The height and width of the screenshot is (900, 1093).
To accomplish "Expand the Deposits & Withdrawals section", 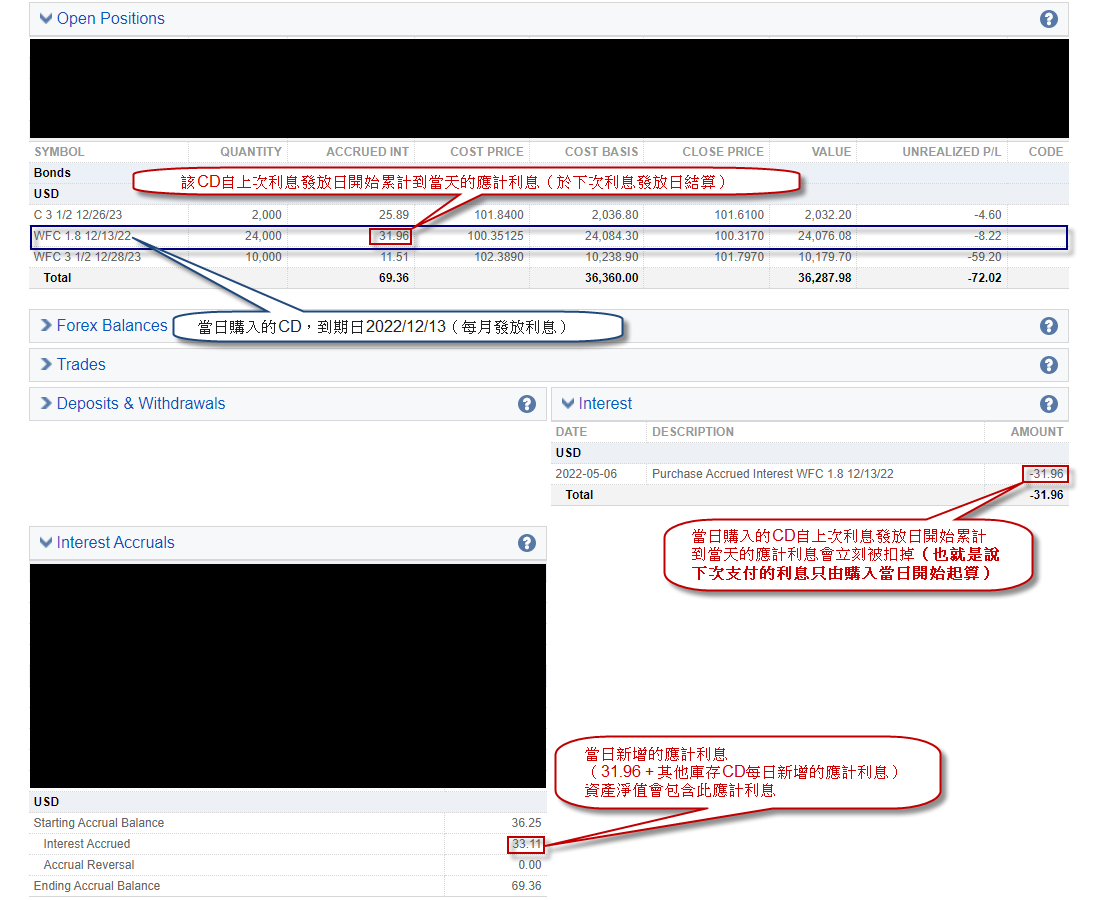I will [46, 404].
